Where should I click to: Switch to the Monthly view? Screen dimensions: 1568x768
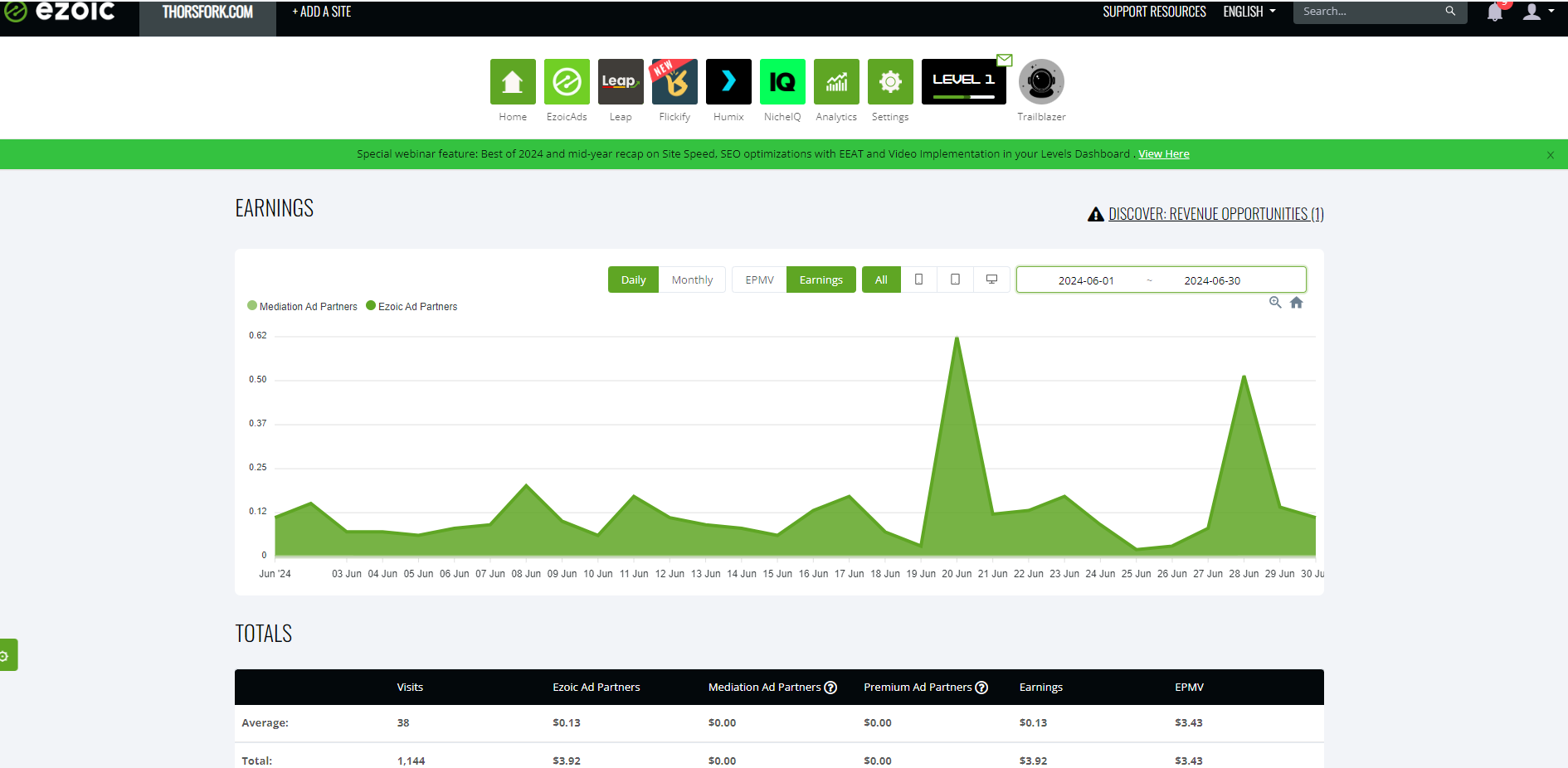coord(692,279)
